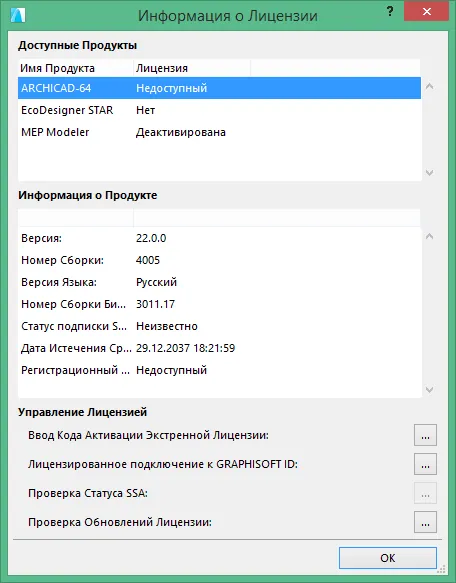Image resolution: width=456 pixels, height=583 pixels.
Task: Click the expiration date 29.12.2037 18:21:59
Action: 185,348
